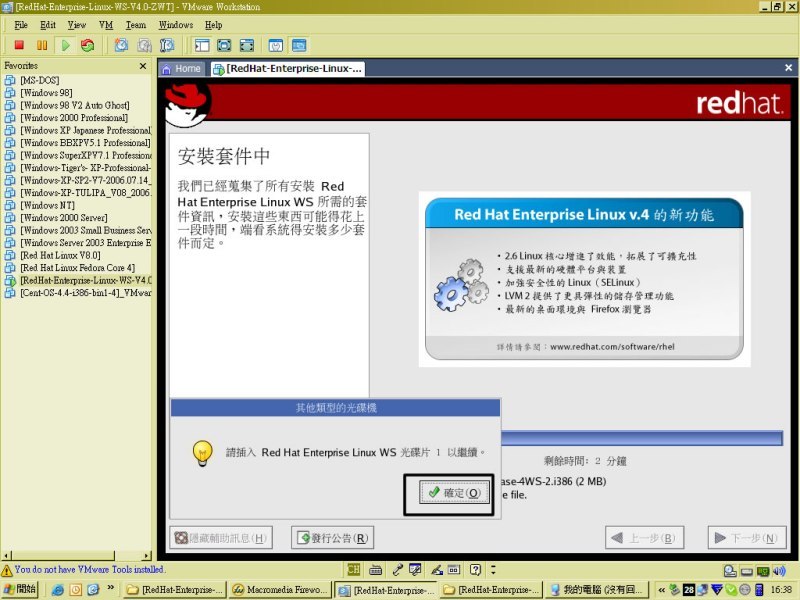Click the VMware Tools warning triangle icon
Viewport: 800px width, 600px height.
pos(7,570)
